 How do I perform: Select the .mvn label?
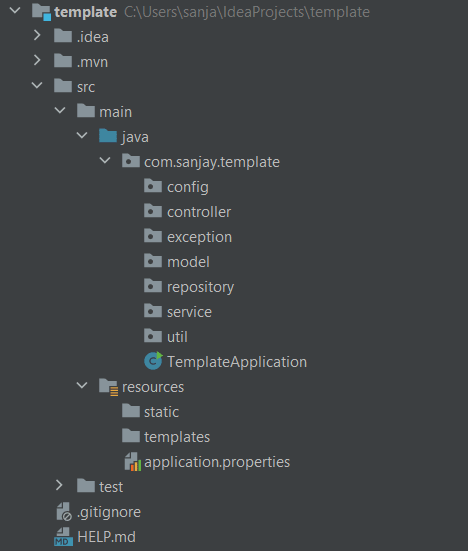92,62
